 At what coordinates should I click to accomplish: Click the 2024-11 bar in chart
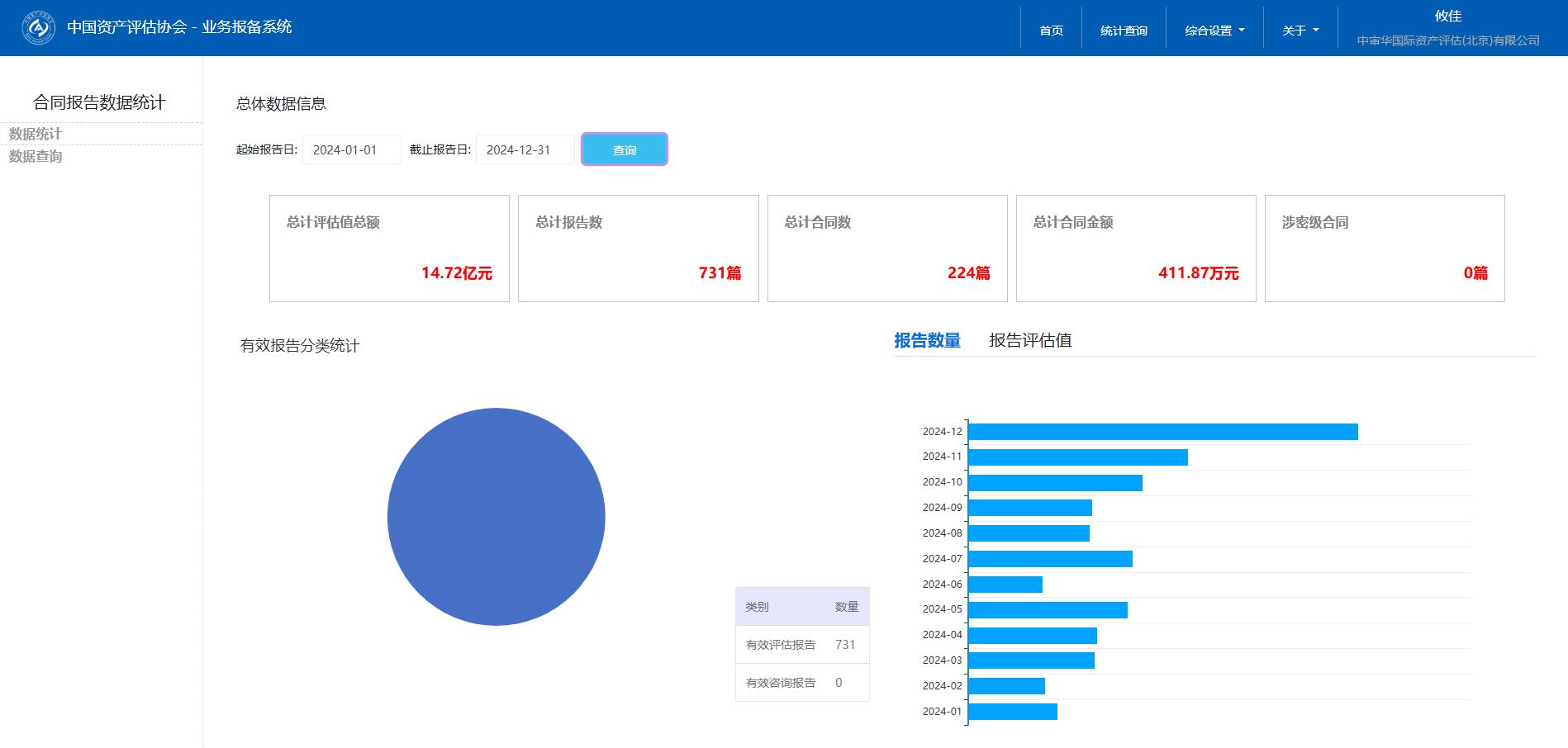click(x=1077, y=457)
